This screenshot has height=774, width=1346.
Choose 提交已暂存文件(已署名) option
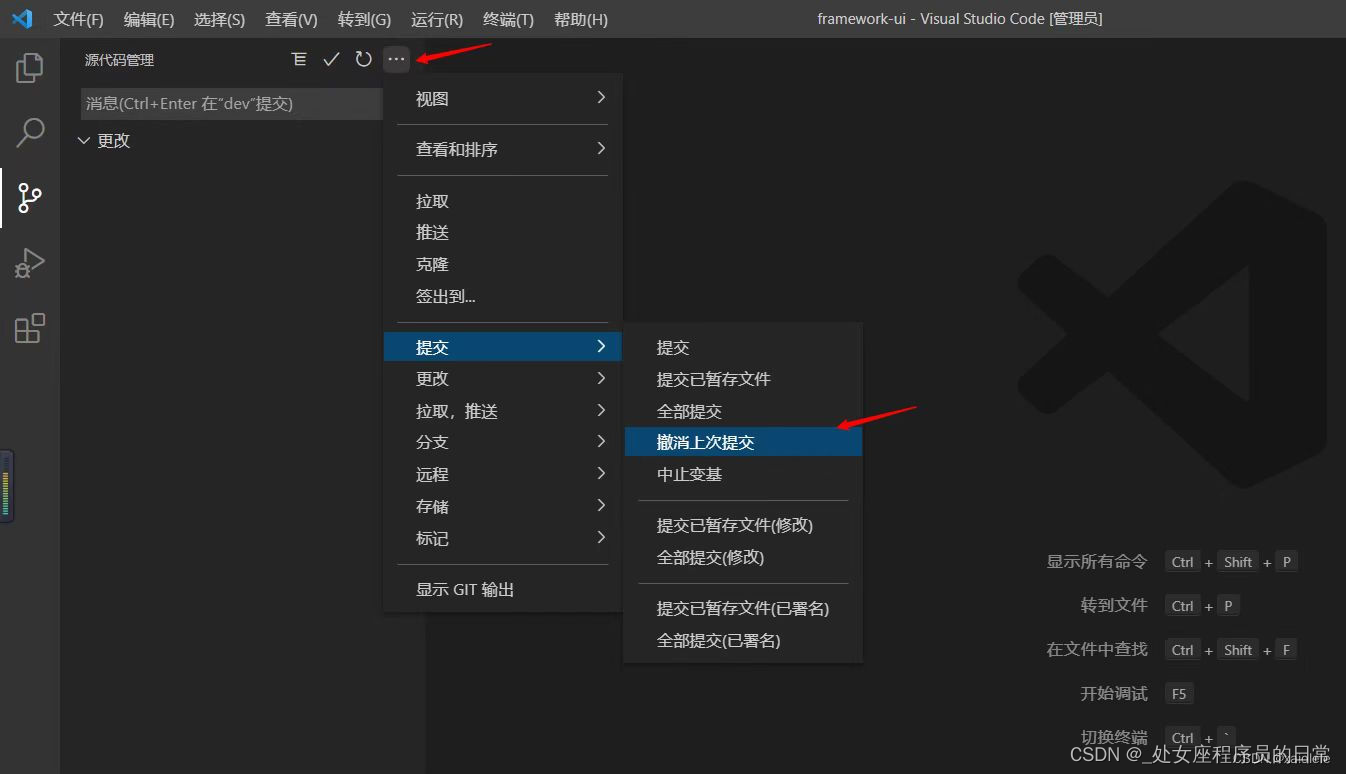click(x=743, y=608)
